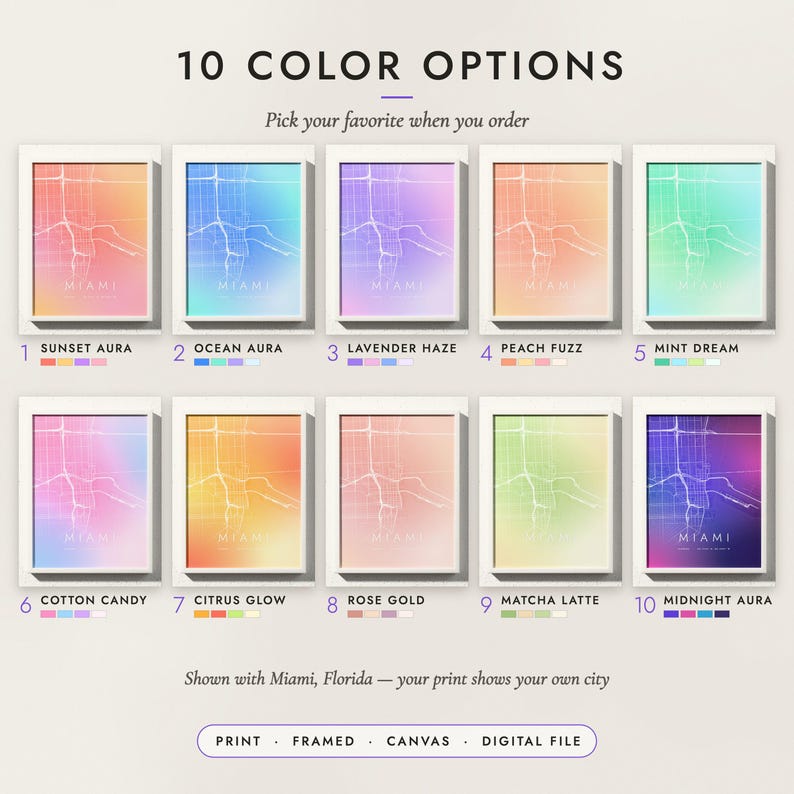Click the blue swatch under Ocean Aura
The width and height of the screenshot is (794, 794).
point(202,362)
